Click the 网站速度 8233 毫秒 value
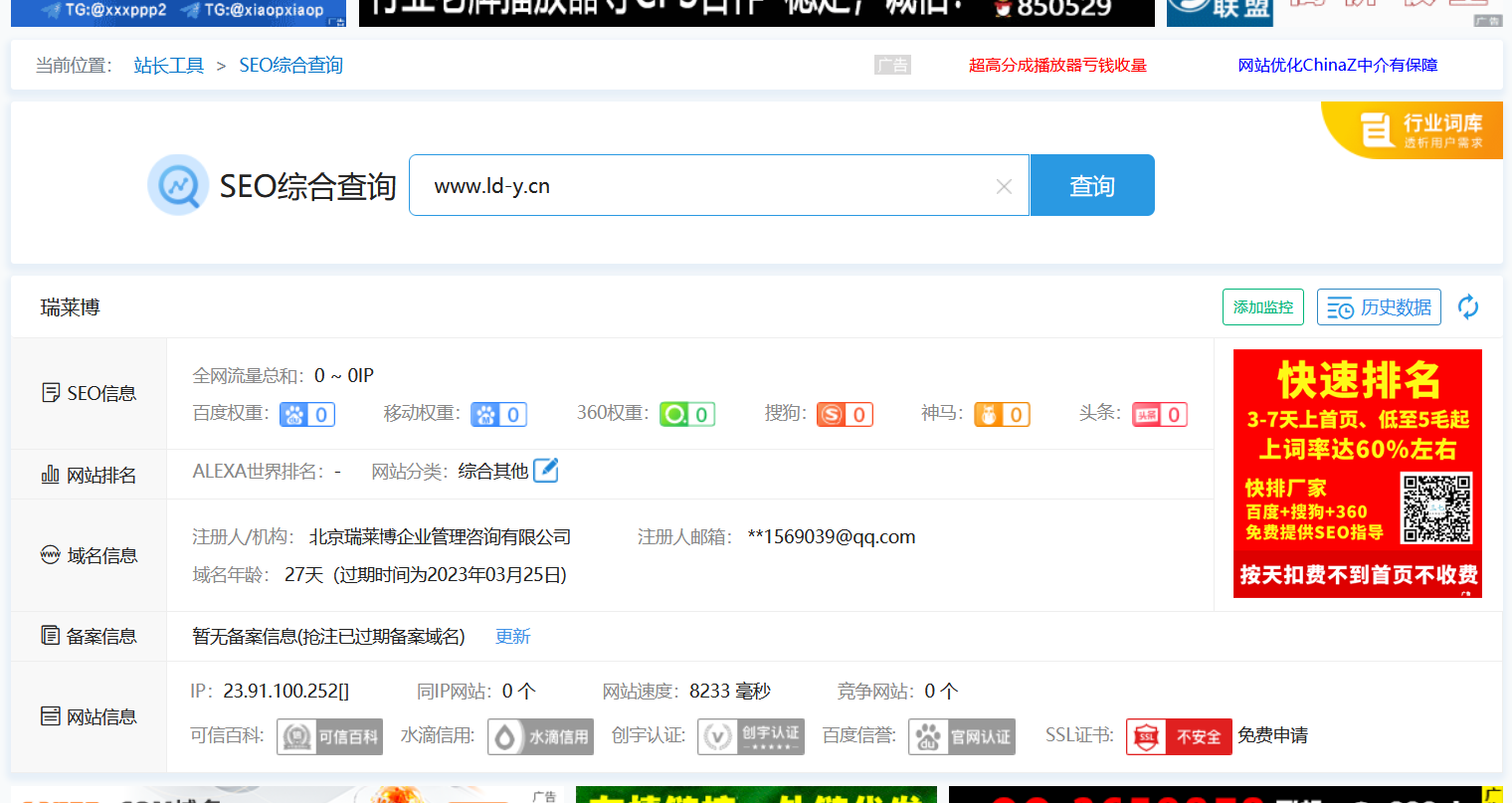The image size is (1512, 803). pos(730,691)
